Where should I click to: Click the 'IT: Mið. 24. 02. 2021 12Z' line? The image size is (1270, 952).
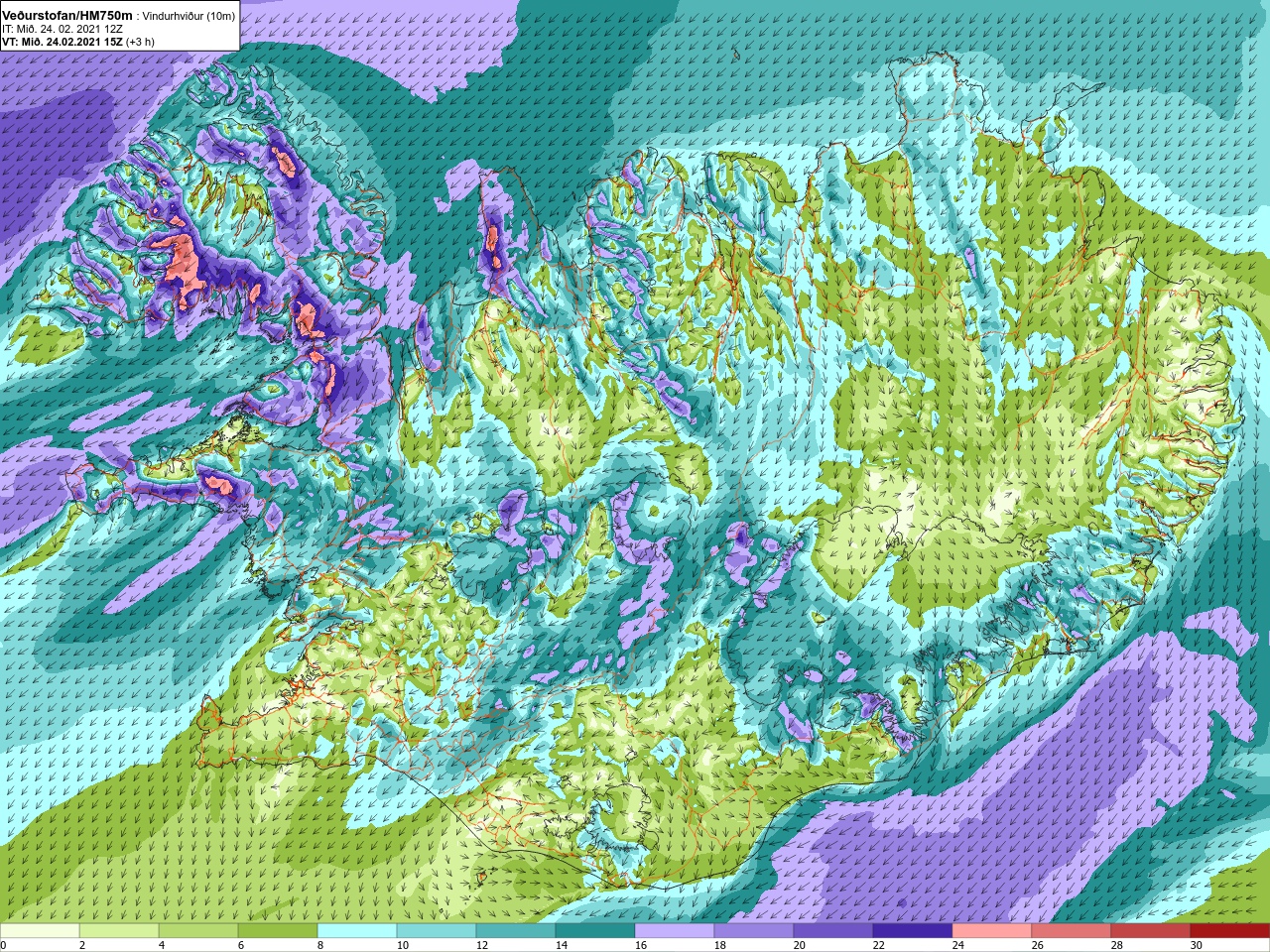tap(63, 29)
